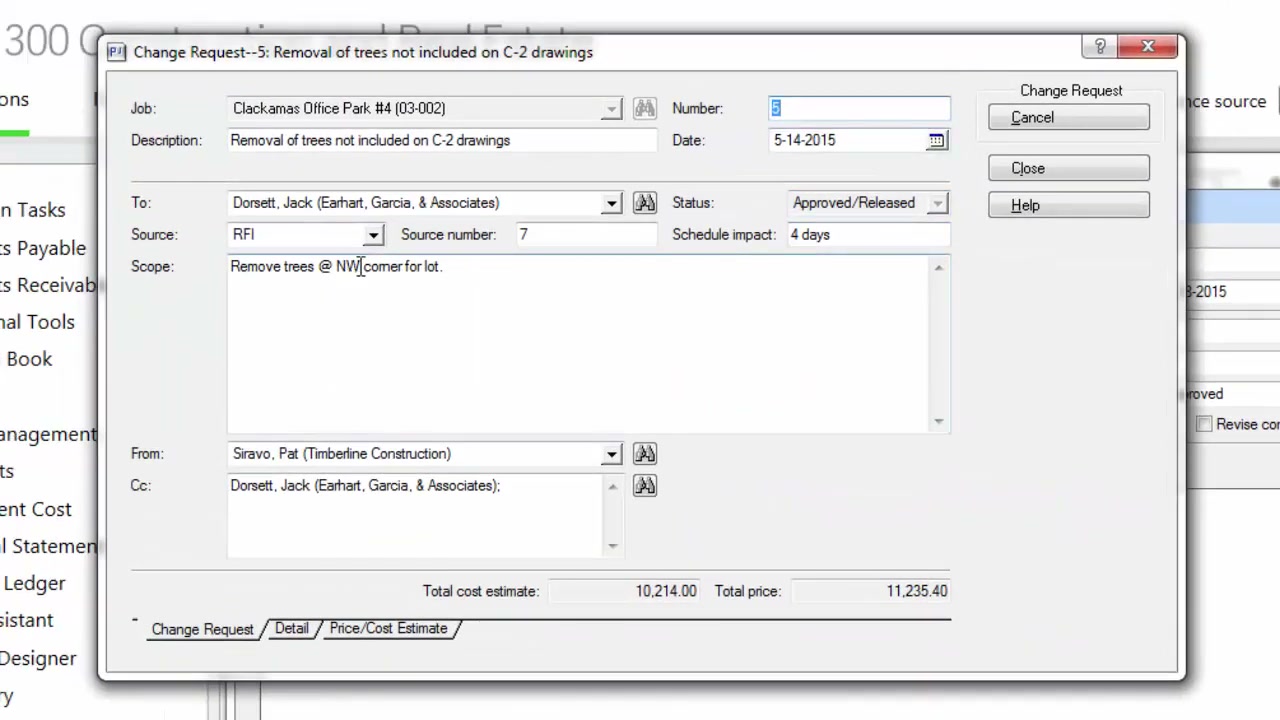Viewport: 1280px width, 720px height.
Task: Click the title bar question mark help icon
Action: coord(1099,47)
